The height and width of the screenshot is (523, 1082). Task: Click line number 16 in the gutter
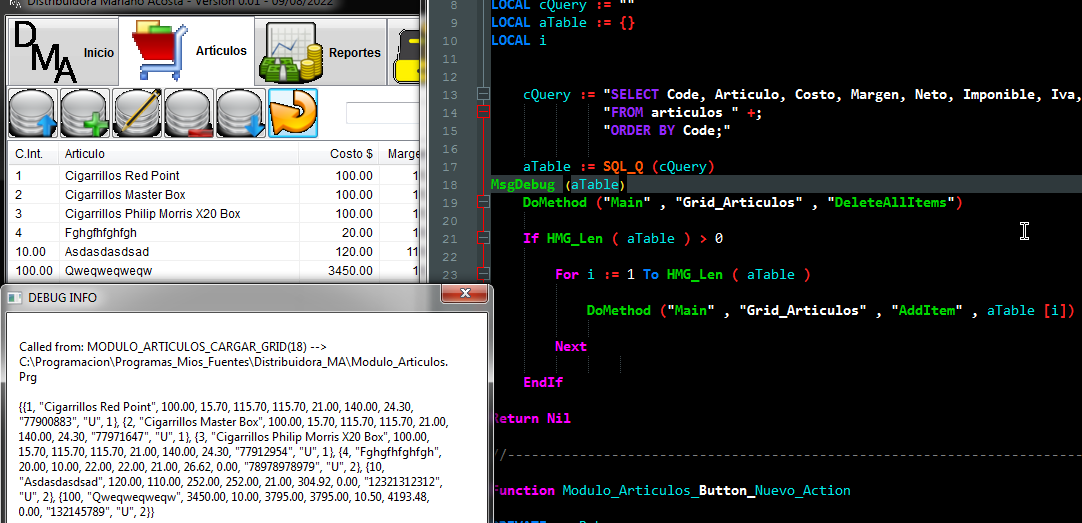click(449, 149)
